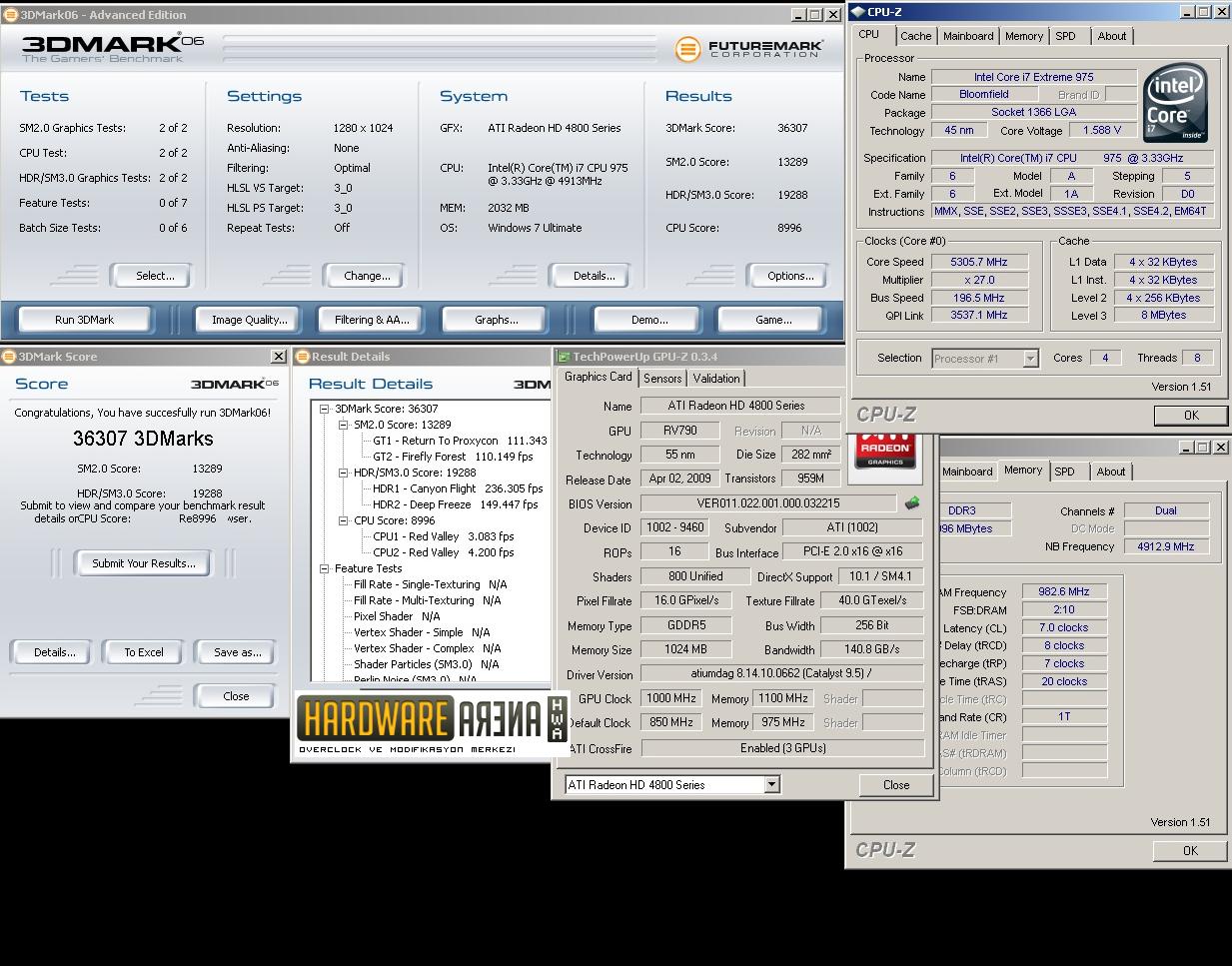Select the HDR2 - Deep Freeze row

tap(455, 504)
